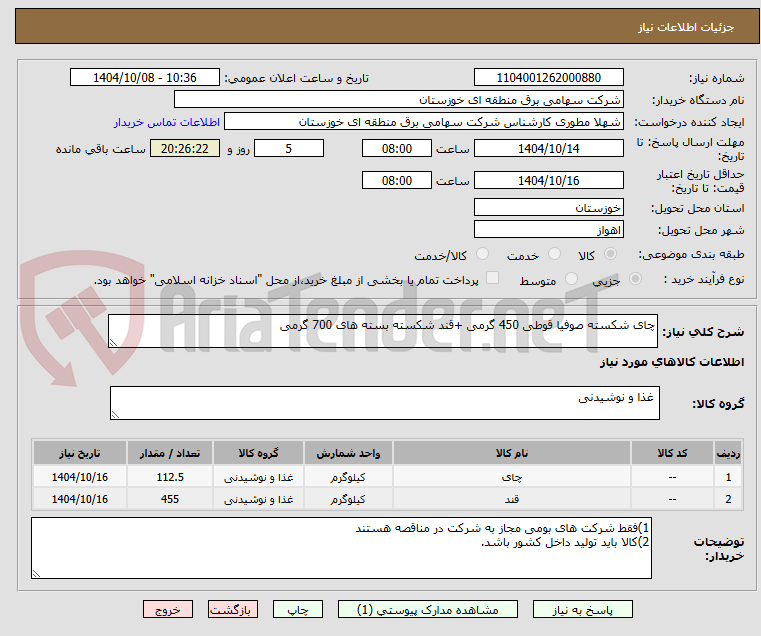Click the غذا و نوشیدنی group in the قند row
Viewport: 761px width, 636px height.
pos(258,499)
